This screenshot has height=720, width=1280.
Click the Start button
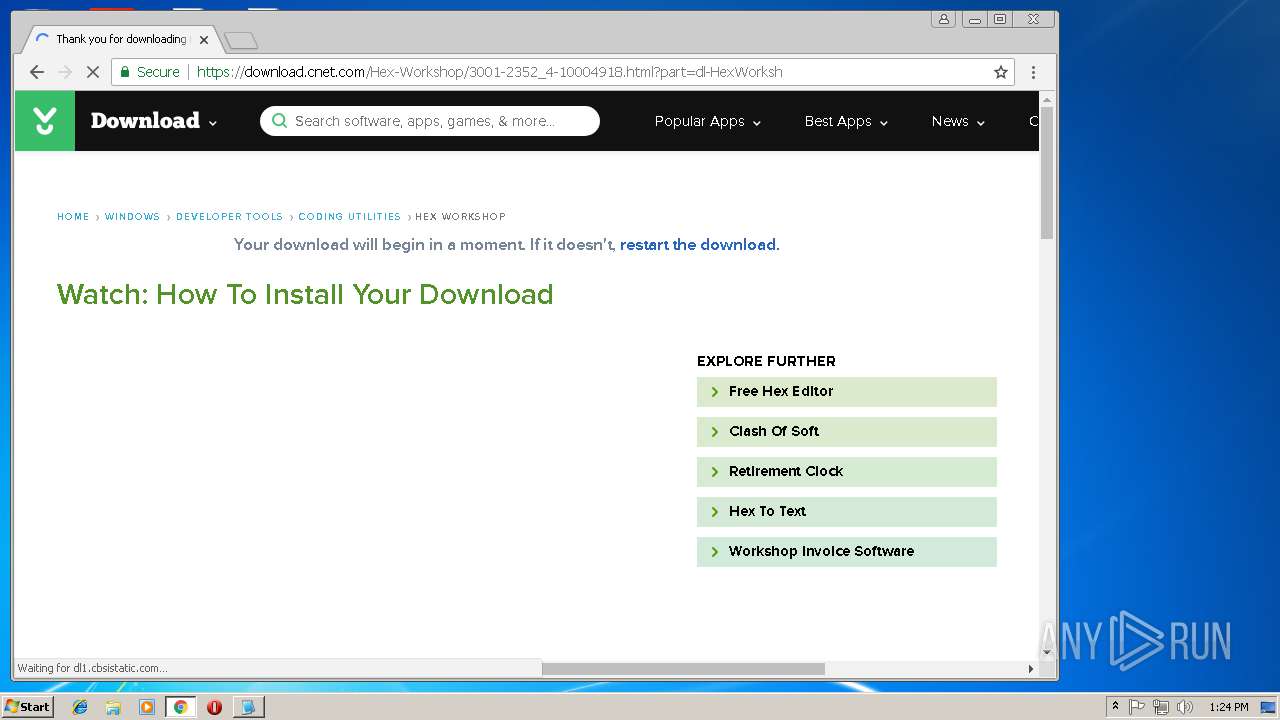click(x=27, y=707)
